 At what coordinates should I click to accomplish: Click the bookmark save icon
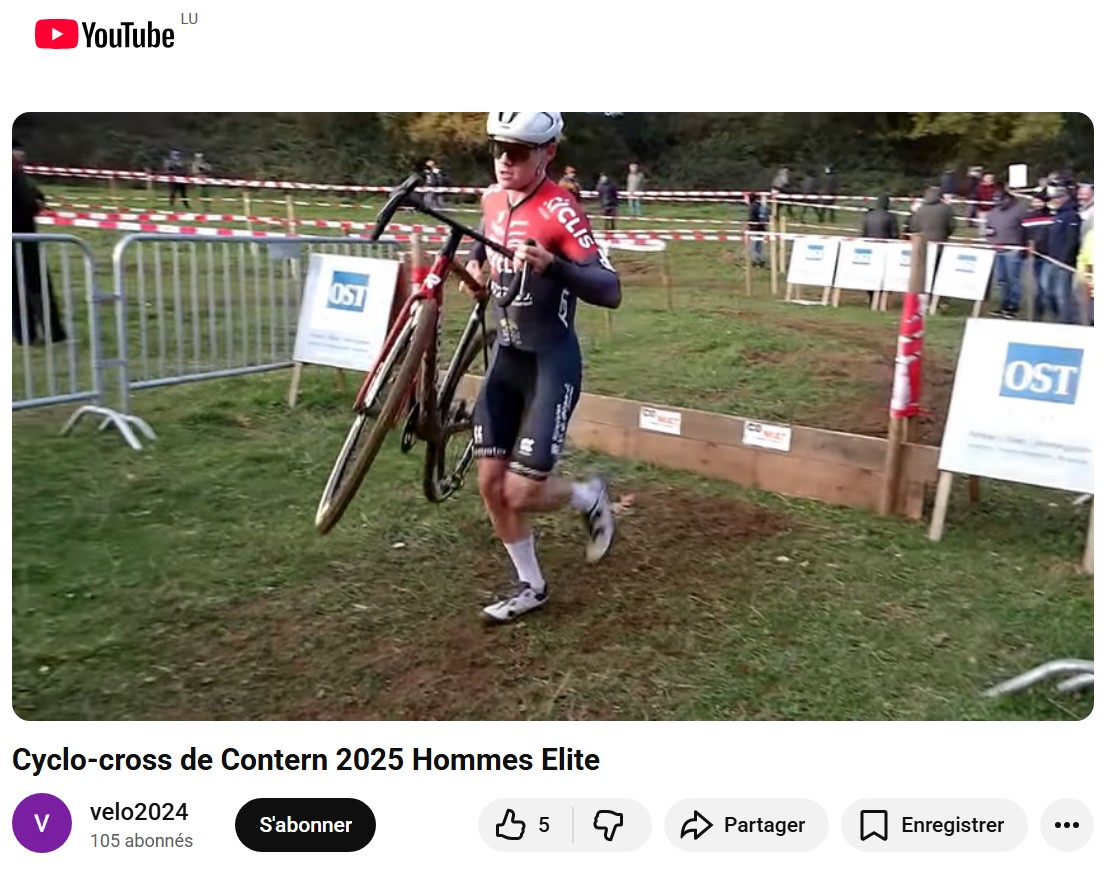tap(874, 825)
